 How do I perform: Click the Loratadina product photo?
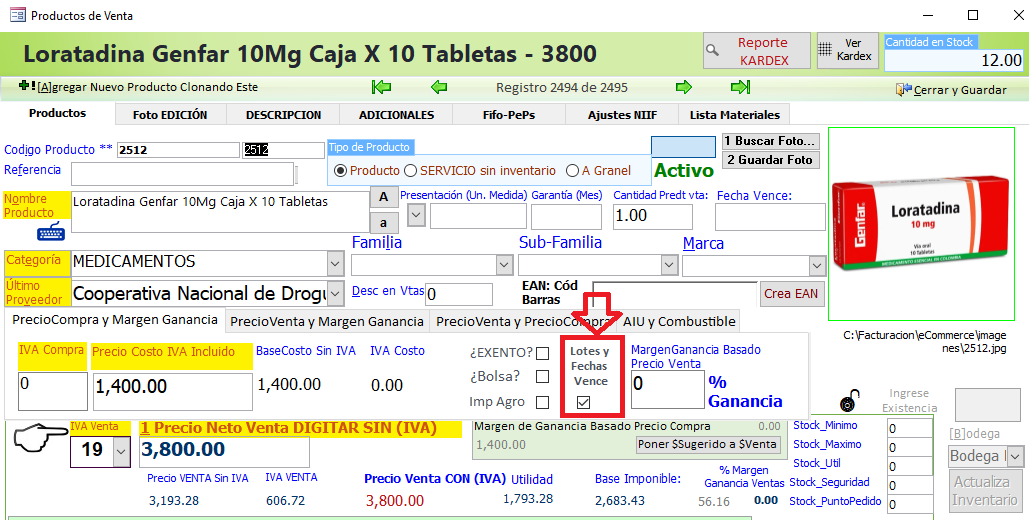(x=923, y=224)
